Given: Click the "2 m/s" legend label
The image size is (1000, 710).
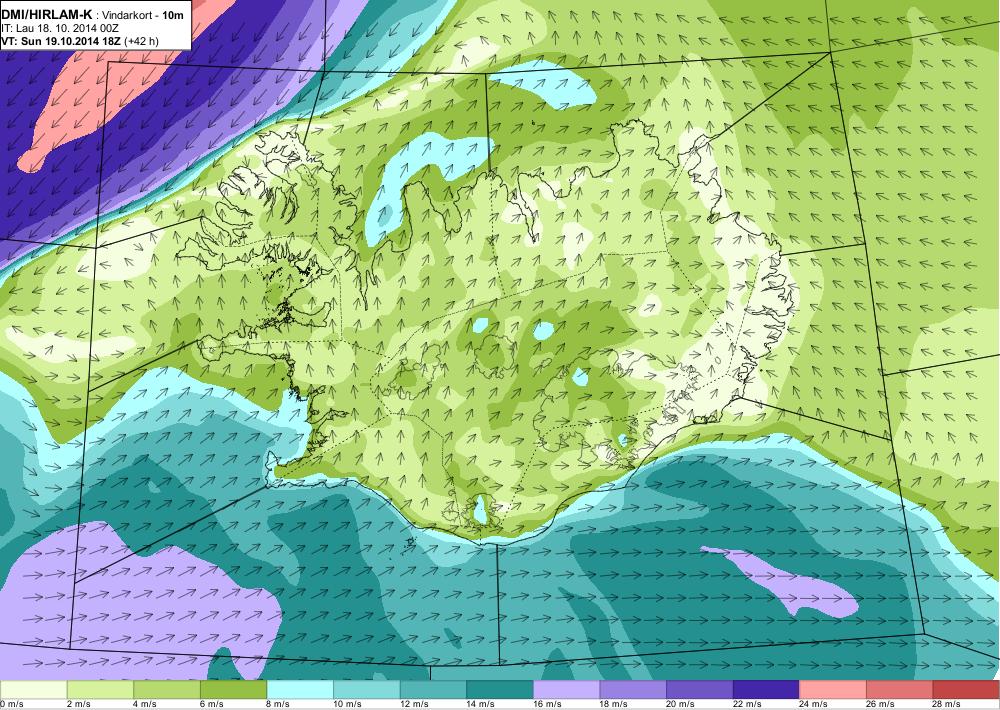Looking at the screenshot, I should point(78,704).
